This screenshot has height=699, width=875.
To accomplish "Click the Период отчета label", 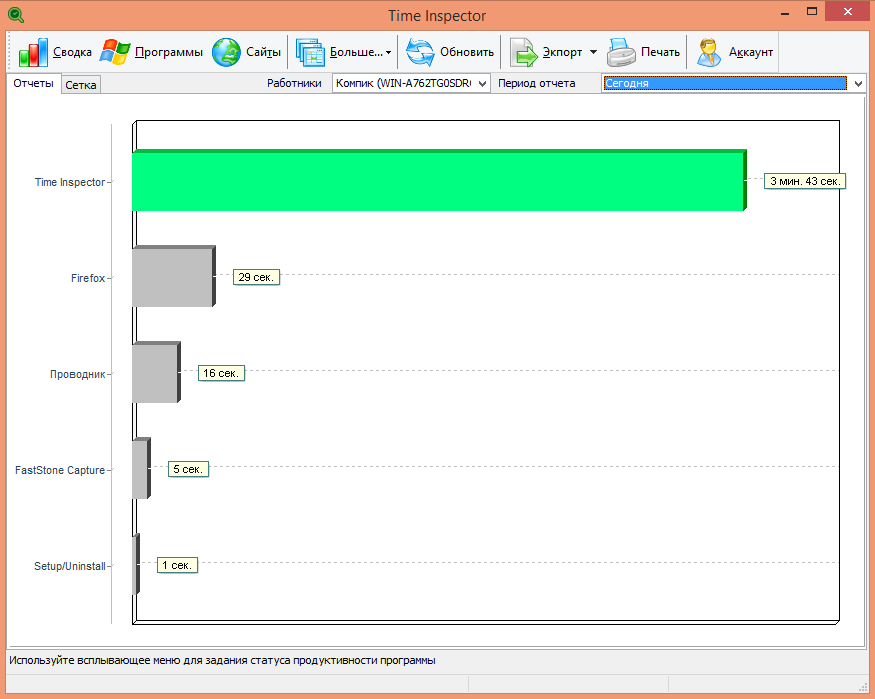I will click(536, 83).
